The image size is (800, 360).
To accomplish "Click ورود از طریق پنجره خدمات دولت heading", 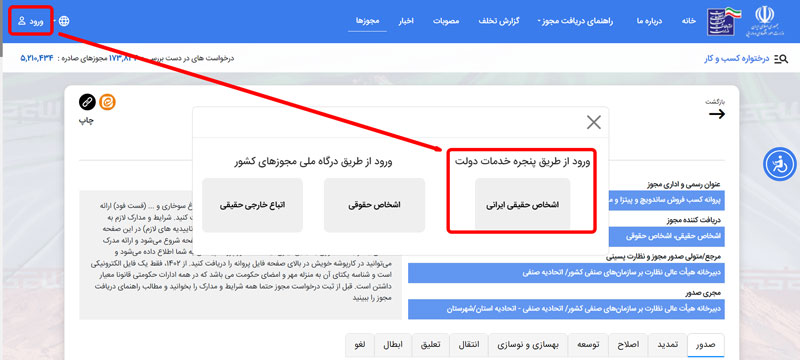I will click(x=522, y=162).
